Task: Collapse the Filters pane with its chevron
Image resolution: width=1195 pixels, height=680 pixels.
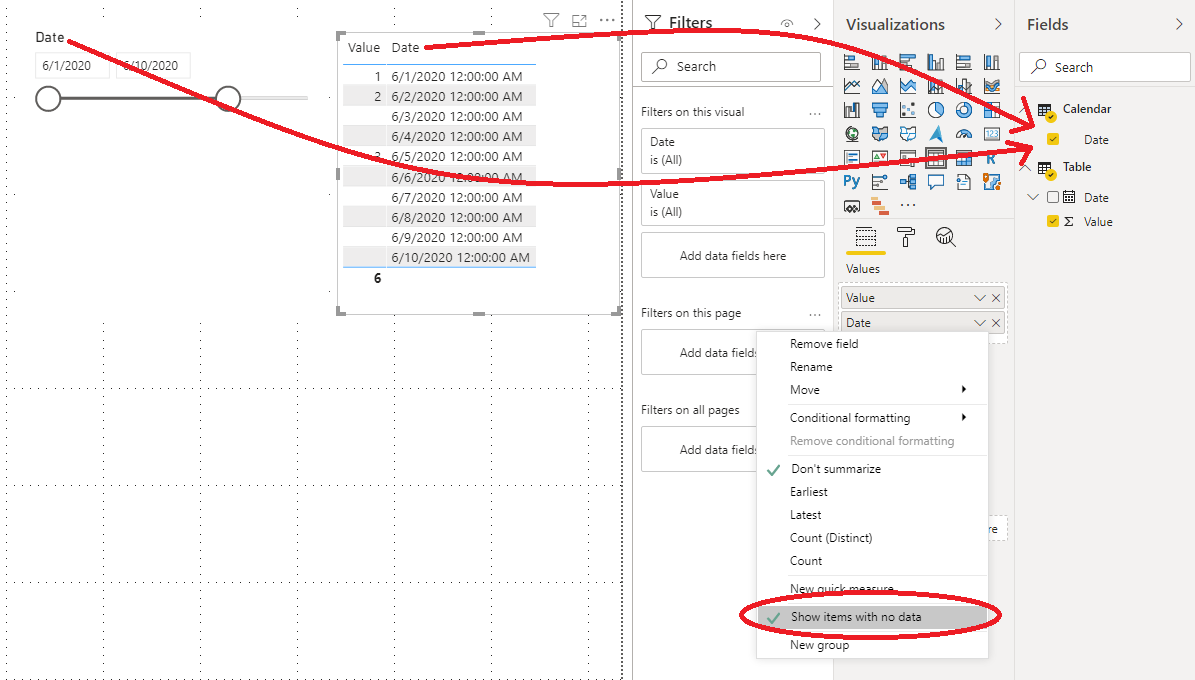Action: pos(817,24)
